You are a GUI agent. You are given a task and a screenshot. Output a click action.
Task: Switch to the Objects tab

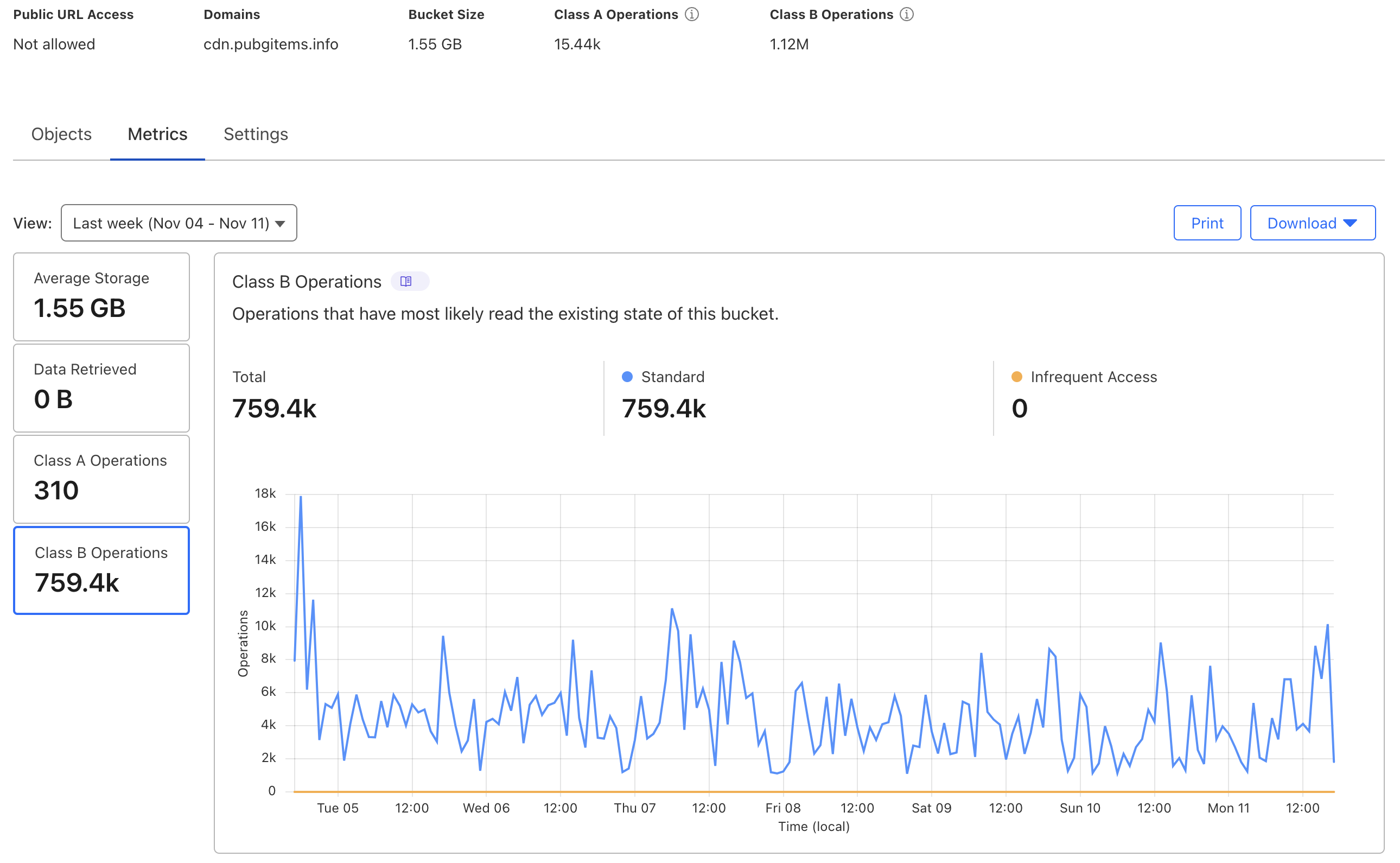click(61, 134)
